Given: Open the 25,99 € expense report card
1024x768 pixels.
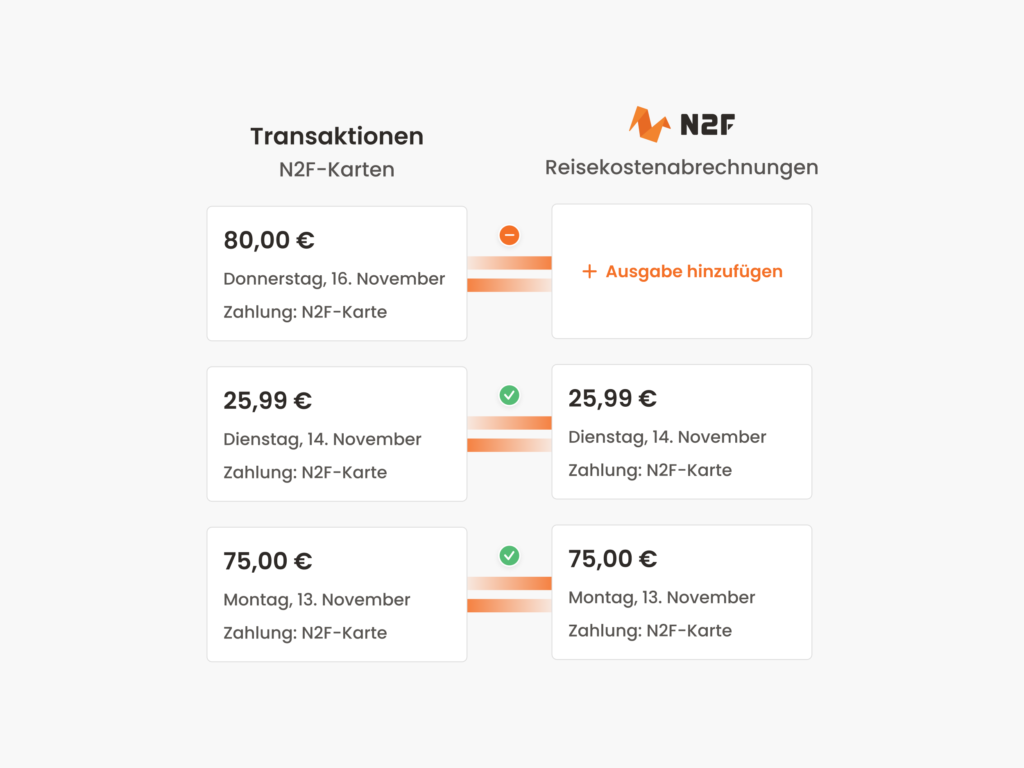Looking at the screenshot, I should point(682,432).
